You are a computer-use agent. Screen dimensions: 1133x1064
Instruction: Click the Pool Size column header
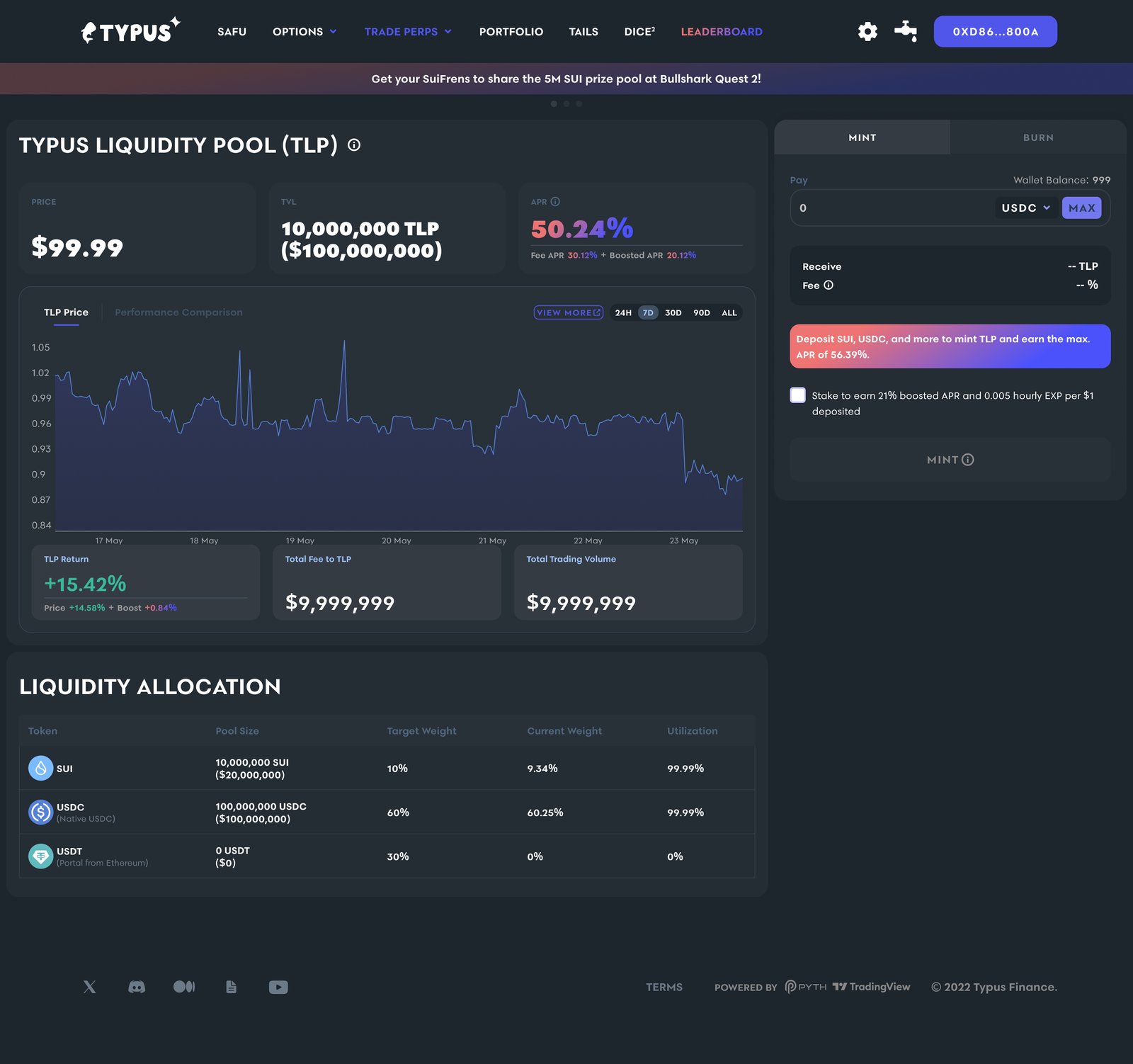(237, 730)
